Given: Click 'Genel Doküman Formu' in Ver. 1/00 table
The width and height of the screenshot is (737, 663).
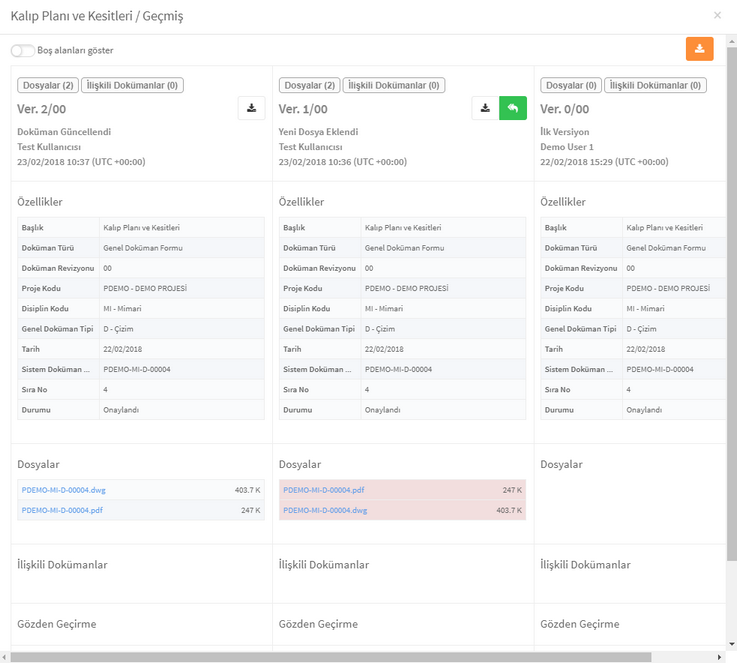Looking at the screenshot, I should pyautogui.click(x=404, y=248).
